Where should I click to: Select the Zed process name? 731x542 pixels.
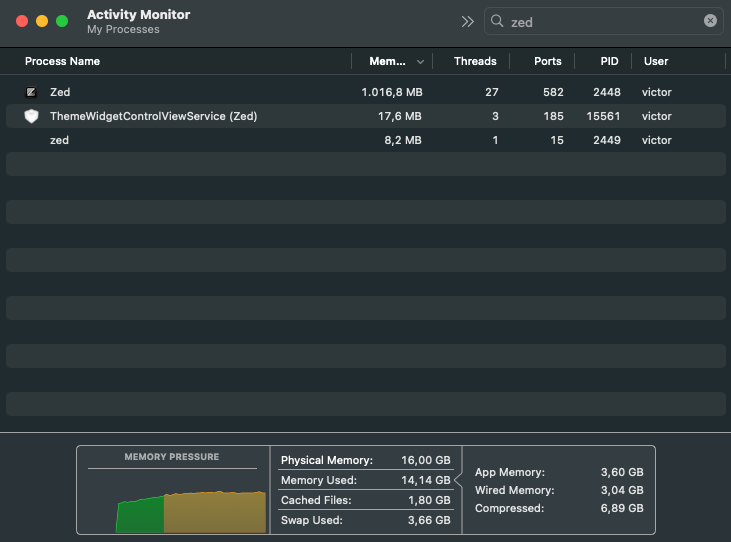click(60, 92)
